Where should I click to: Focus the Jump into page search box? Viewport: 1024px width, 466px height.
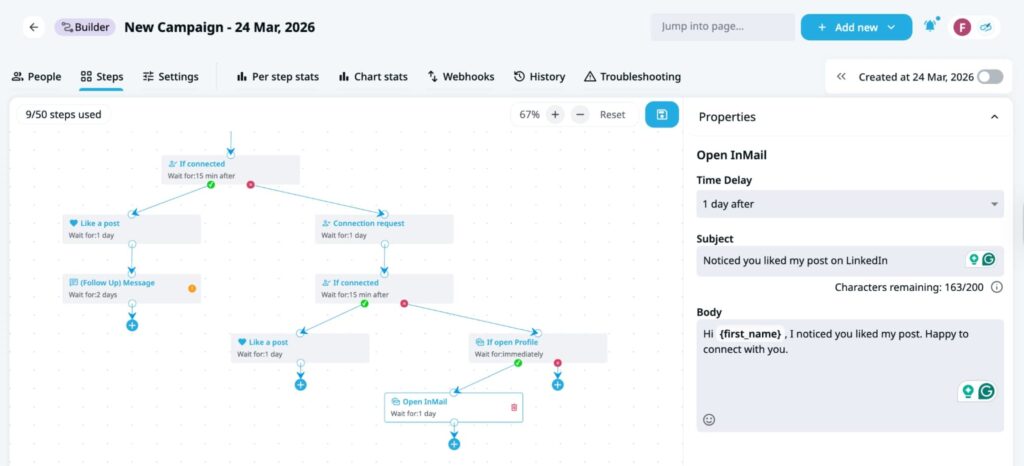click(x=722, y=27)
